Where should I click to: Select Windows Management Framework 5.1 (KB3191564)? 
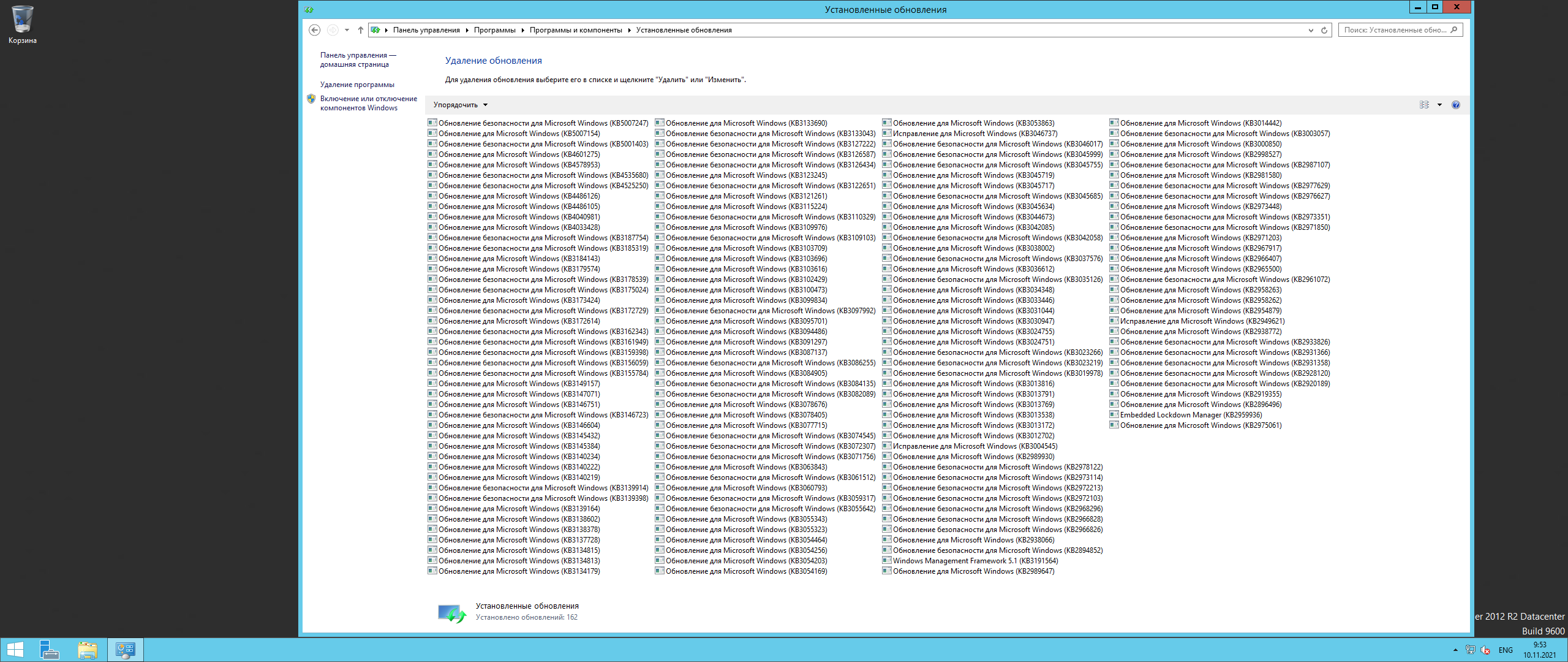970,561
